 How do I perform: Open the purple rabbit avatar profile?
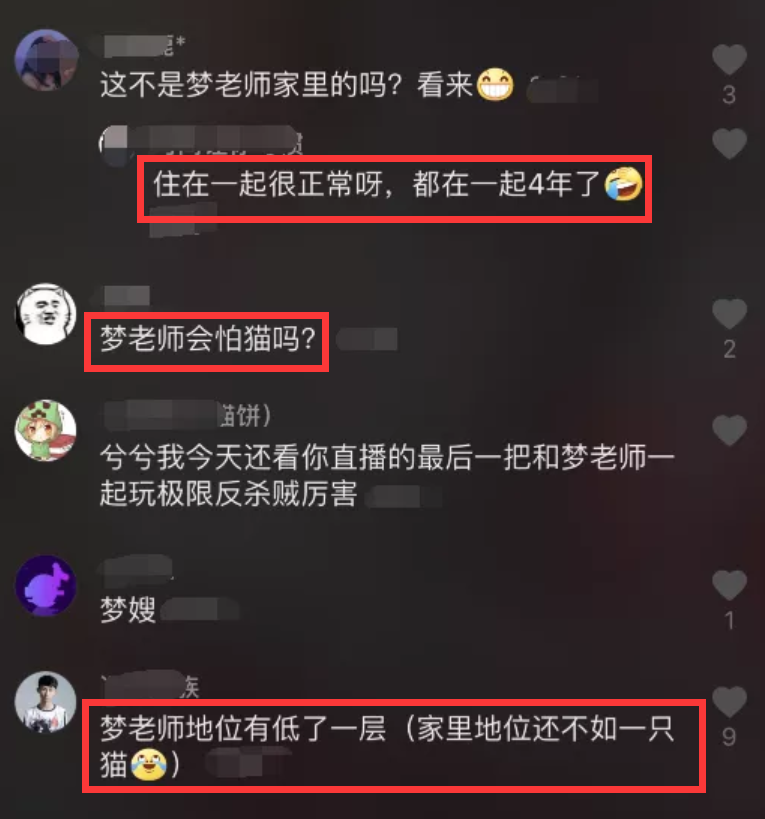[x=46, y=586]
